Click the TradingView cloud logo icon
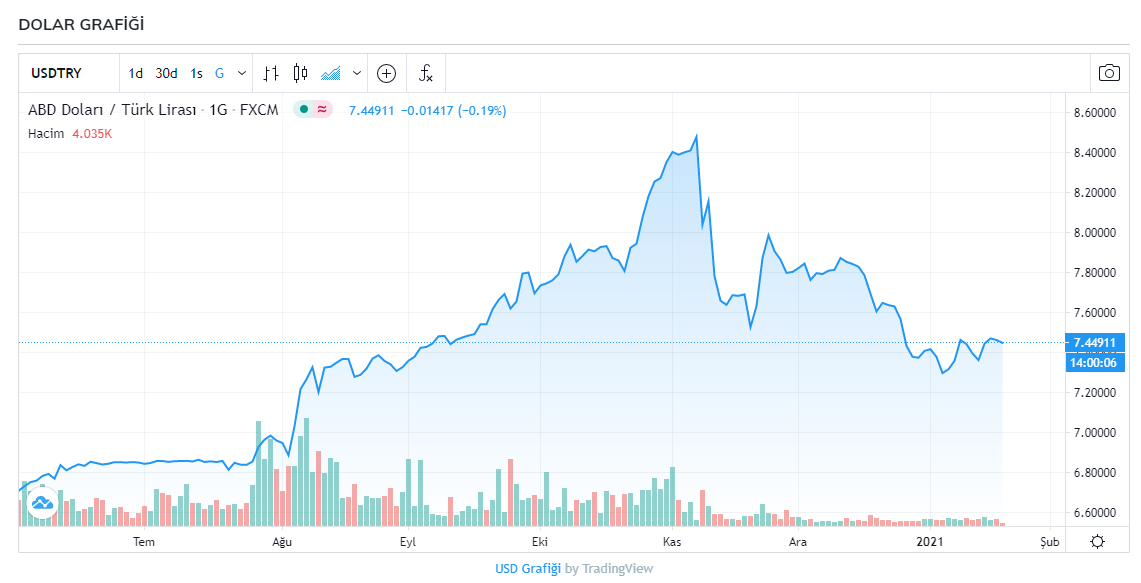This screenshot has height=583, width=1141. [x=42, y=503]
